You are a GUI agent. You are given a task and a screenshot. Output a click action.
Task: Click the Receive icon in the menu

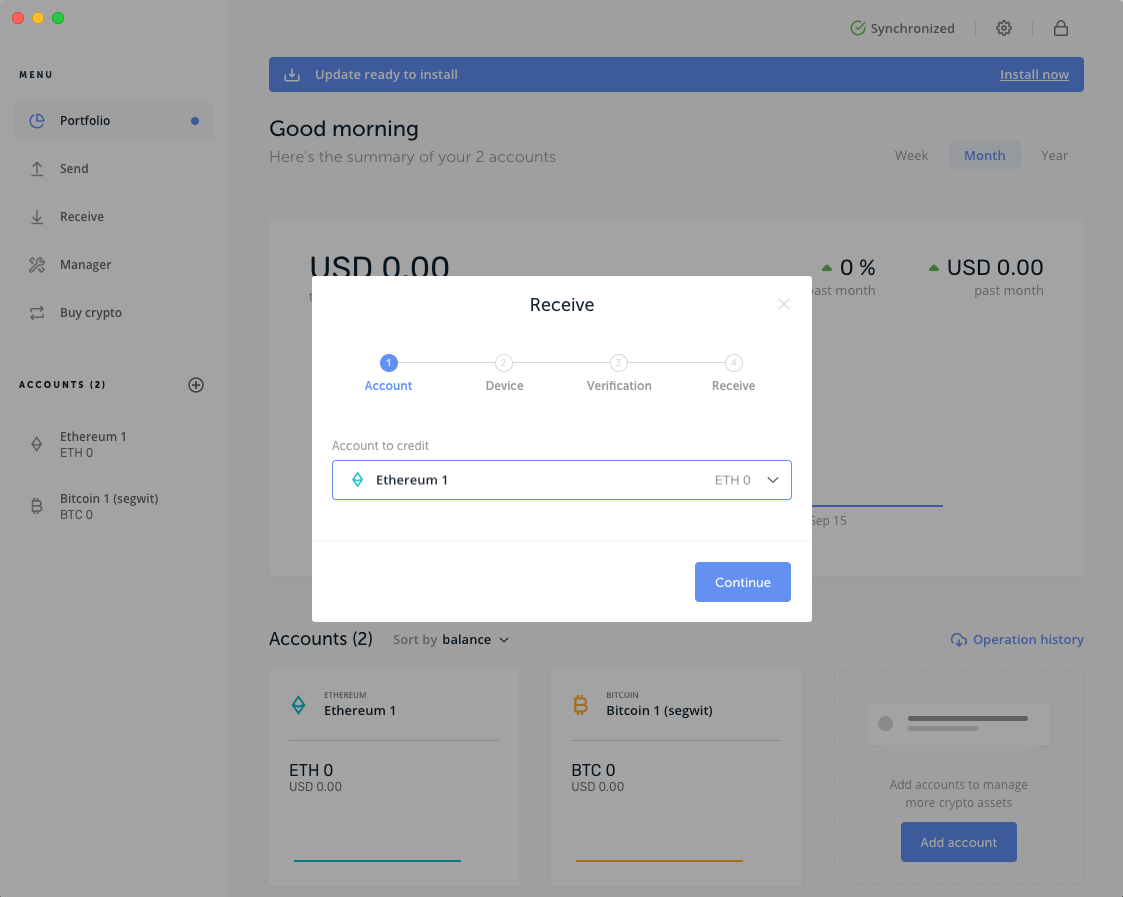click(x=37, y=216)
